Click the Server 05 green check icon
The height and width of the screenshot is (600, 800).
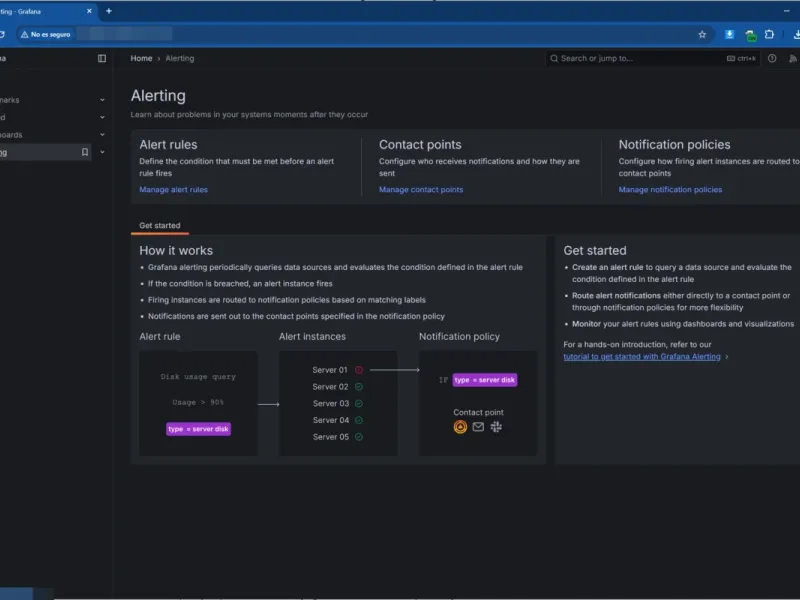point(359,437)
